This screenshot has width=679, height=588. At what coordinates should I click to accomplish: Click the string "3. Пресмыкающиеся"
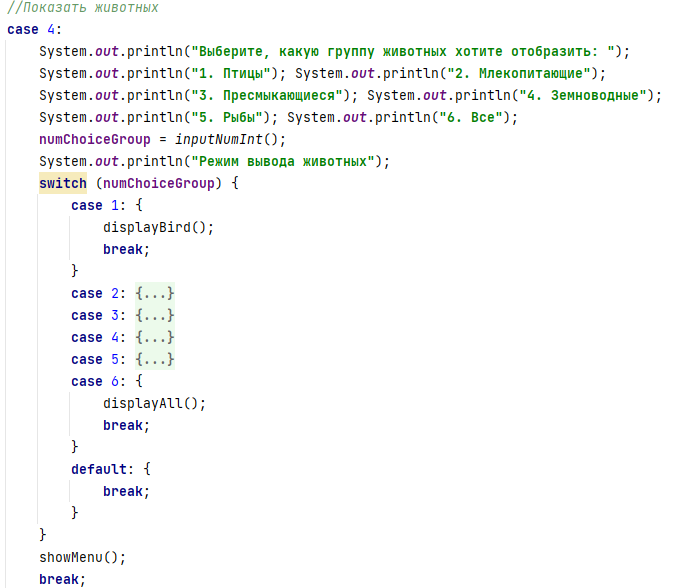[x=267, y=95]
